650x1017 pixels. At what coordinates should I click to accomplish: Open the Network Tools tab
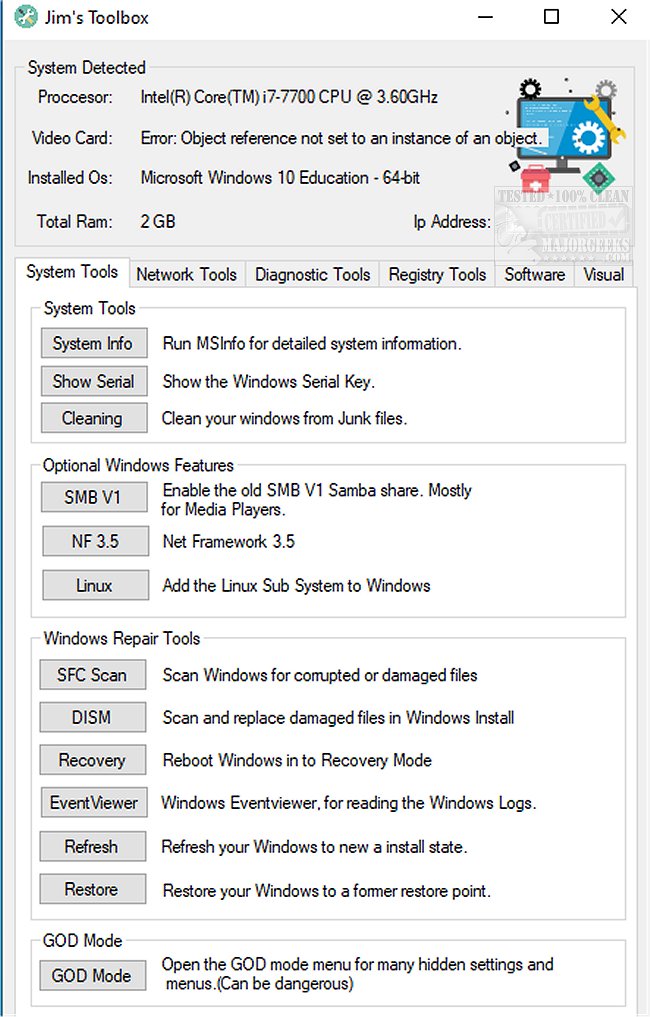tap(186, 274)
